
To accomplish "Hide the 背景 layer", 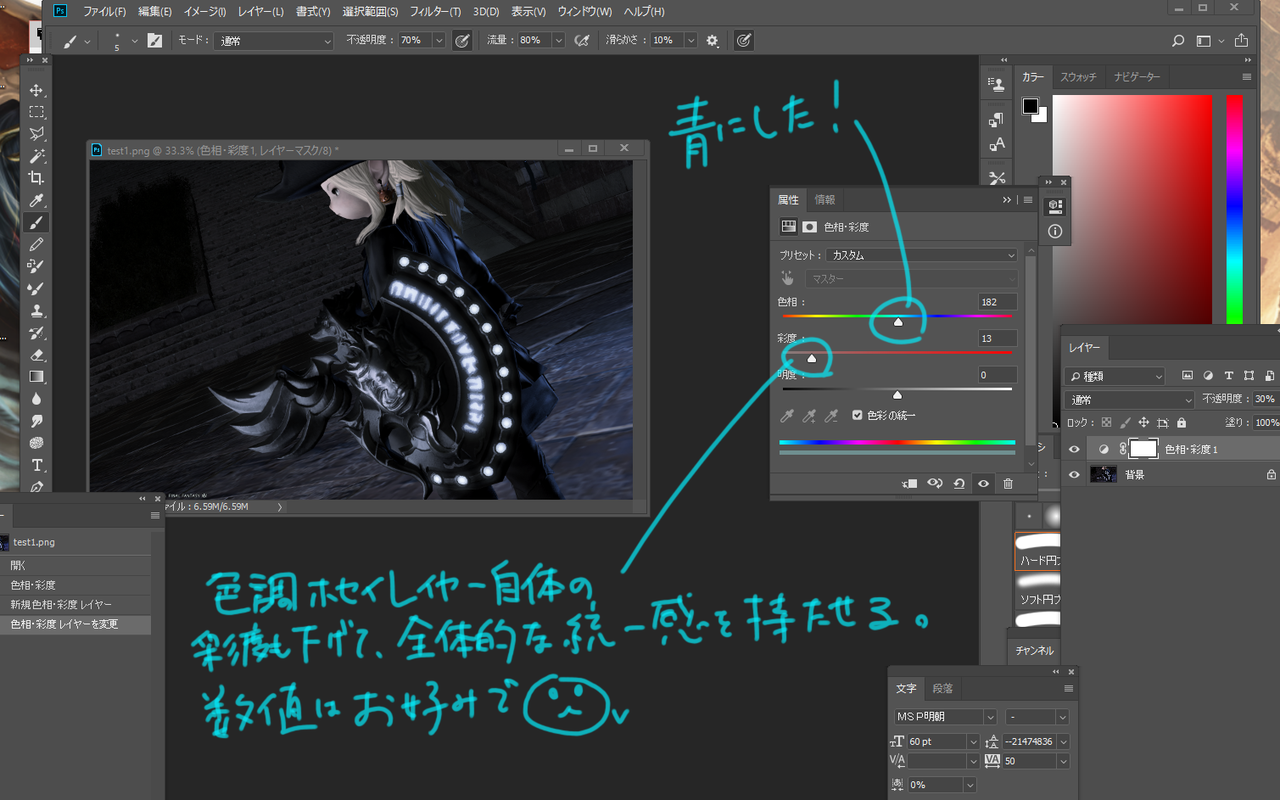I will click(x=1075, y=474).
